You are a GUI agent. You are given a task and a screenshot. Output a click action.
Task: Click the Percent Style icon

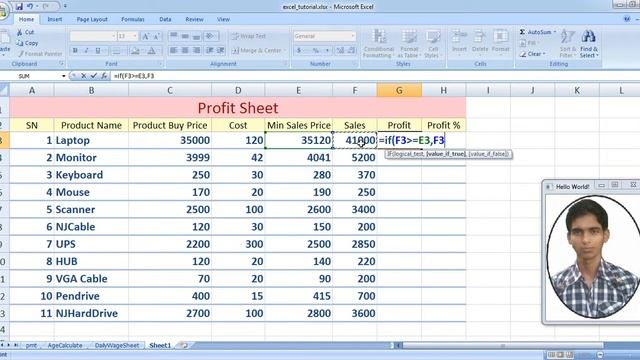click(316, 51)
